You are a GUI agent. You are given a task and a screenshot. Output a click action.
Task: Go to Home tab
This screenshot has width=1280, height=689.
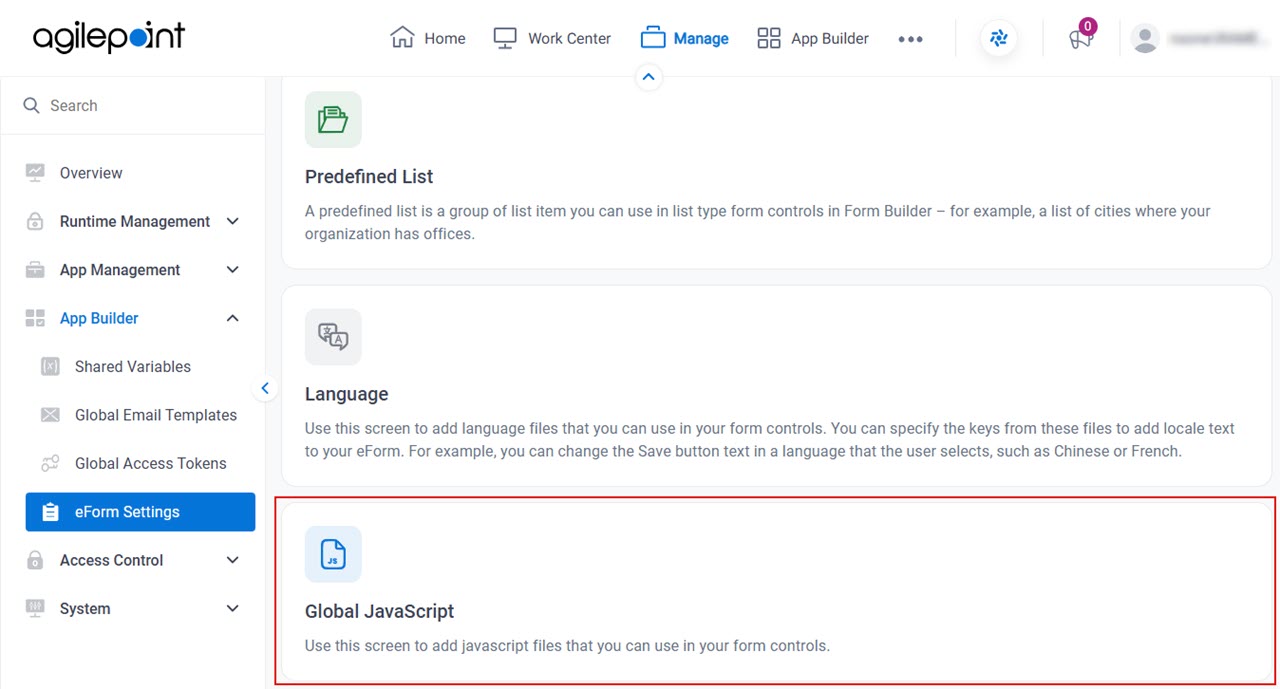[x=428, y=38]
